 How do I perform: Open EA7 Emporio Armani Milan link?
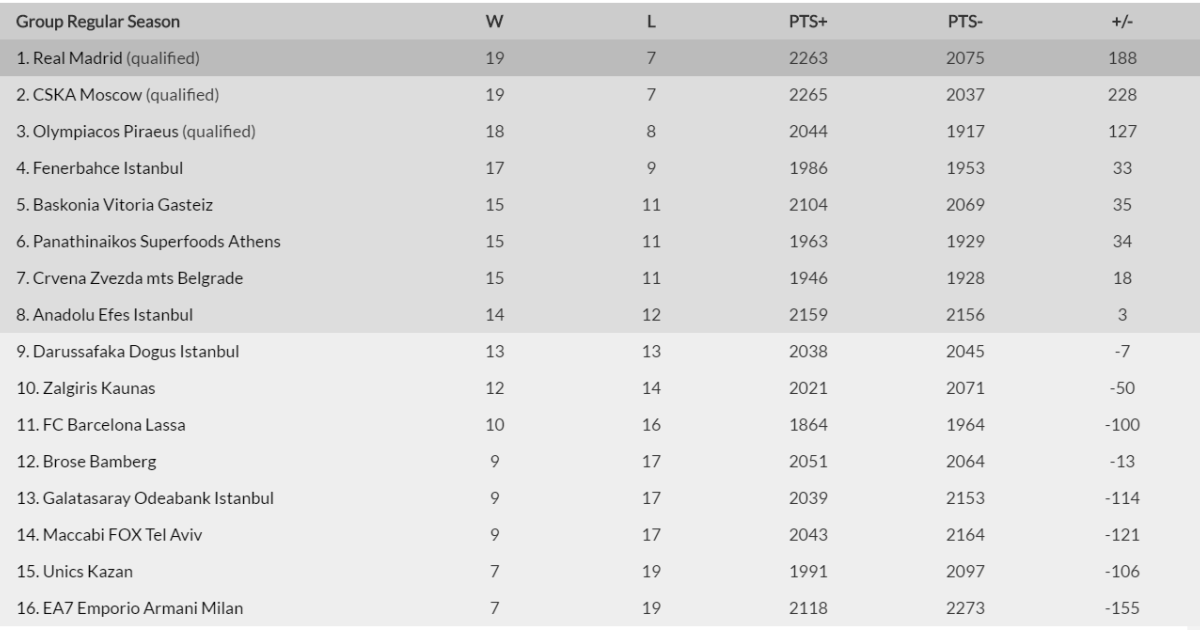click(129, 608)
